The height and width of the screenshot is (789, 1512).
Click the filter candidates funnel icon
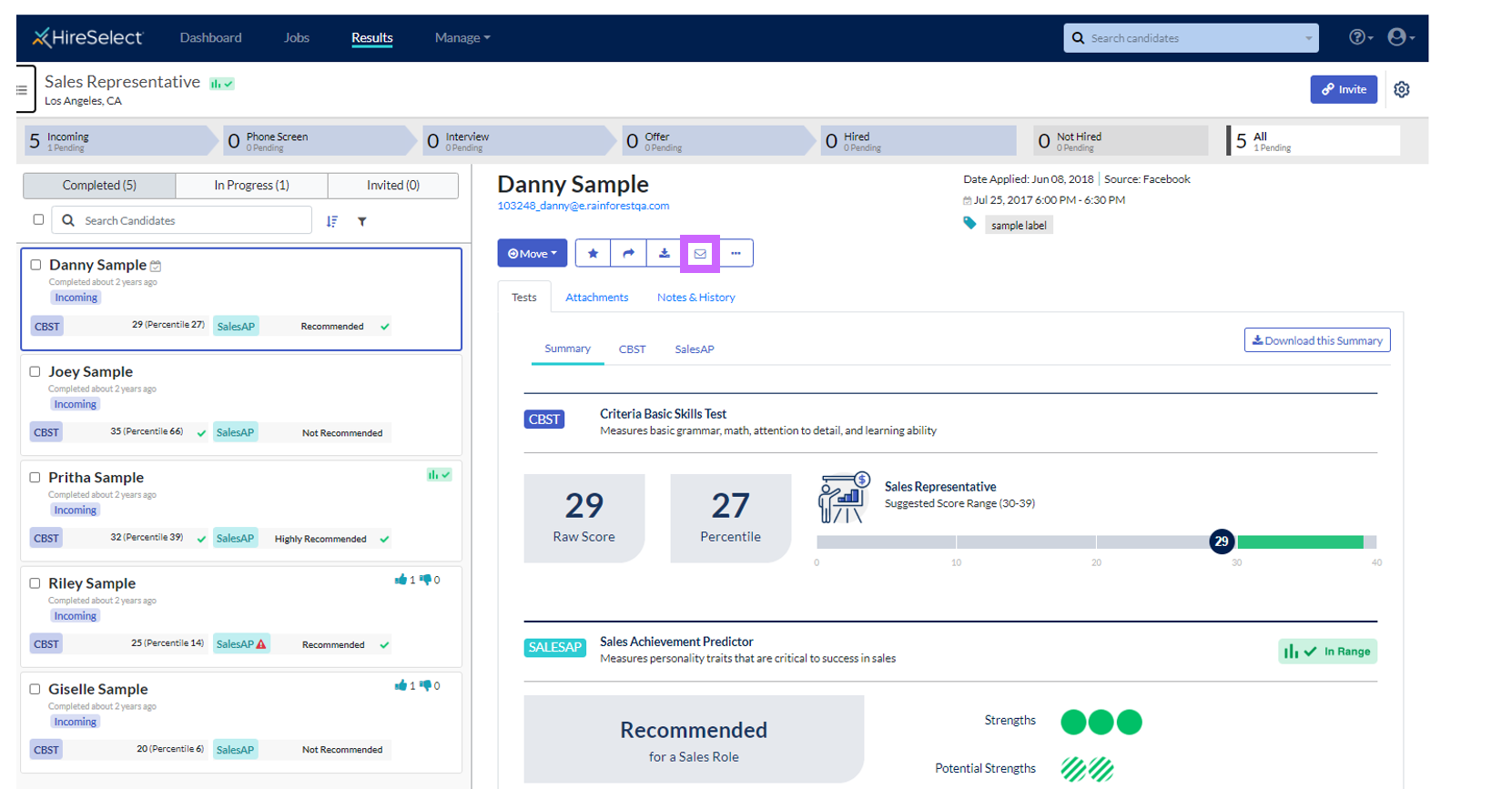(x=362, y=221)
